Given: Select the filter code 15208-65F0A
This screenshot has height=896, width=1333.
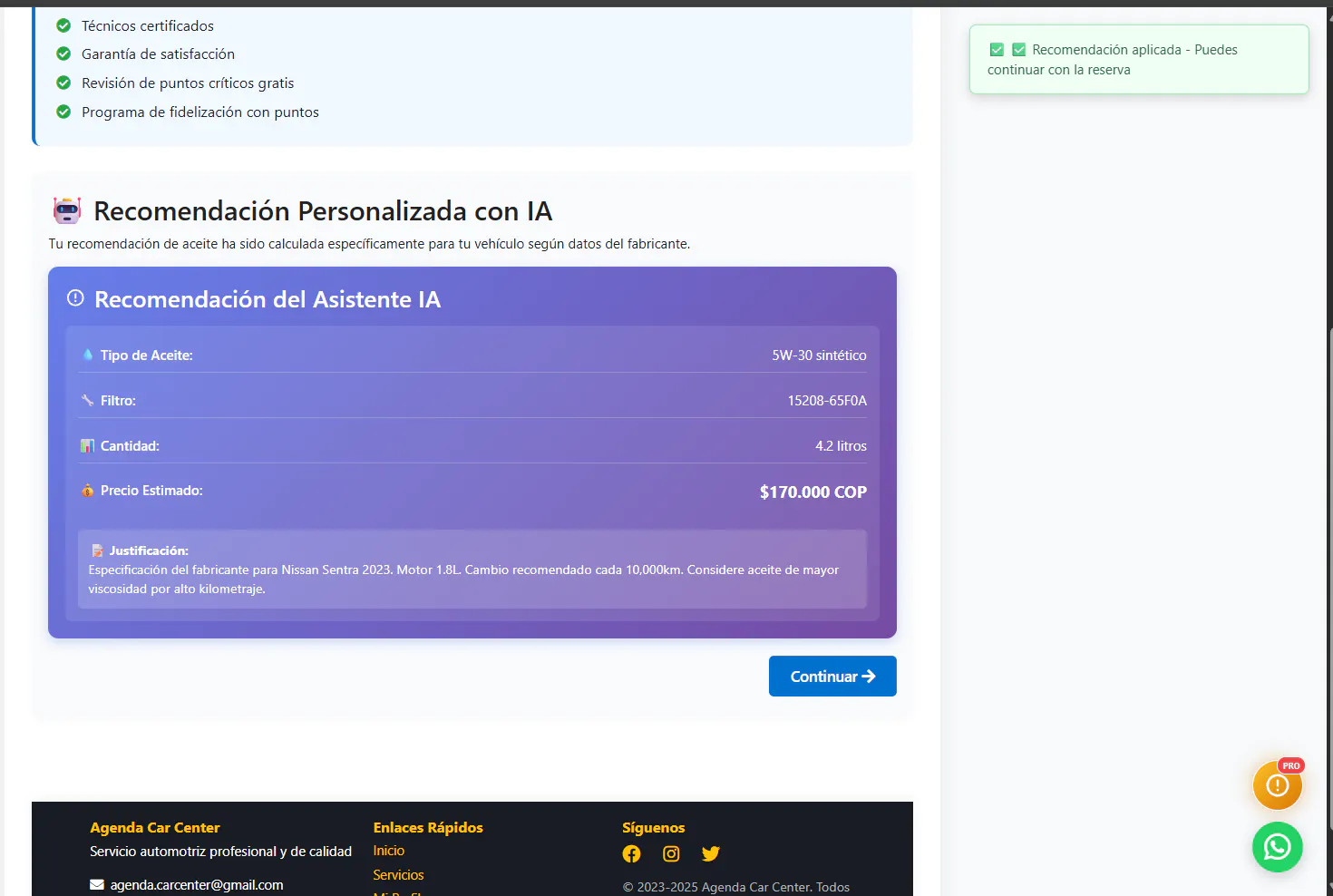Looking at the screenshot, I should pos(827,401).
